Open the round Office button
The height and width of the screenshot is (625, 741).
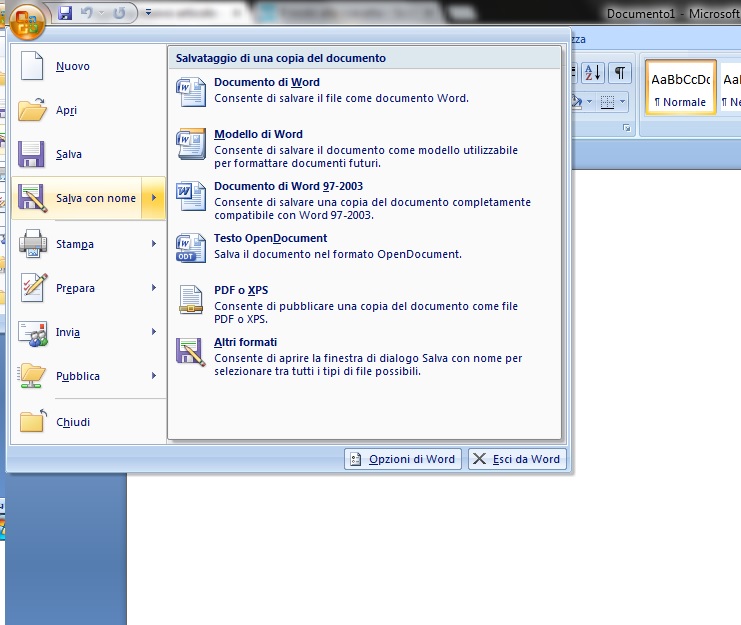[x=27, y=22]
